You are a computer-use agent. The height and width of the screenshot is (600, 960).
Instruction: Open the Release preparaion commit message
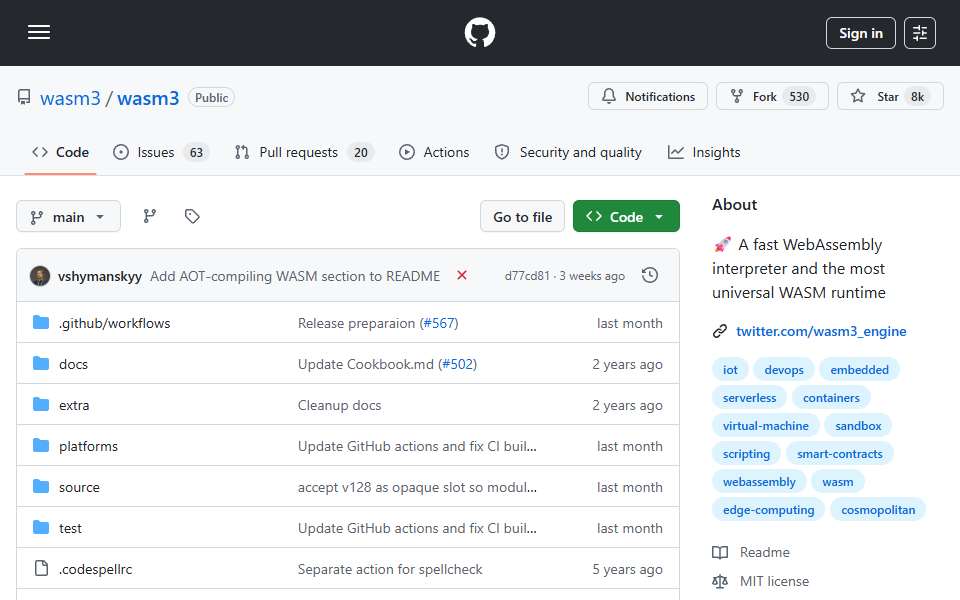[x=356, y=323]
